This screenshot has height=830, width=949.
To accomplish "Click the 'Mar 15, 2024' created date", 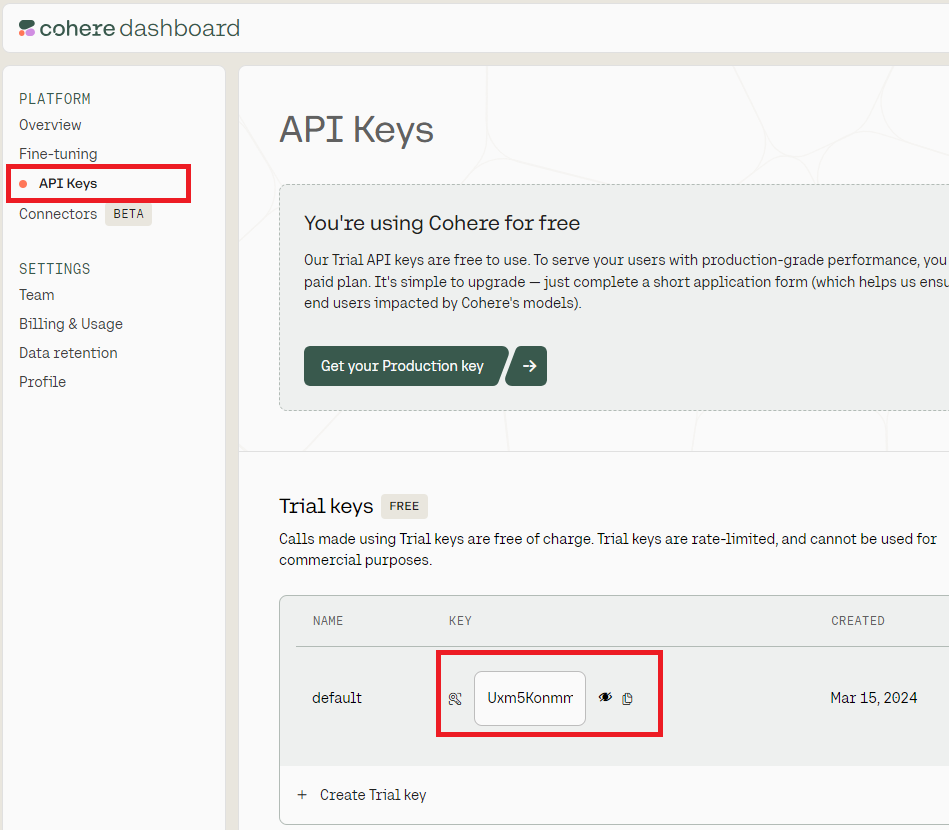I will point(873,698).
